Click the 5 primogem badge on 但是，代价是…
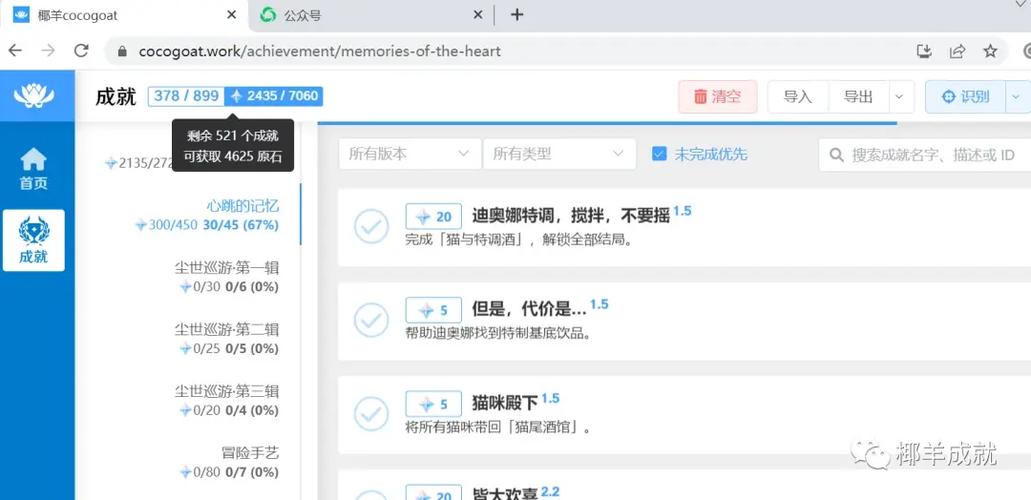Image resolution: width=1031 pixels, height=500 pixels. (x=433, y=310)
